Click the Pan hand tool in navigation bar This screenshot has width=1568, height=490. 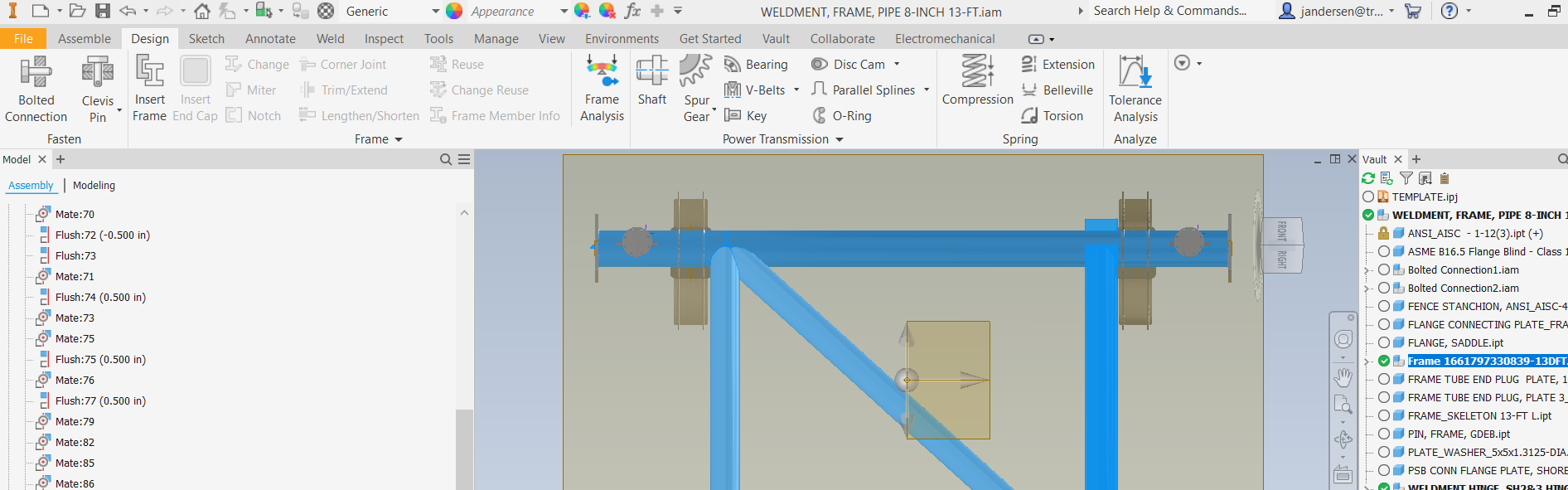1343,378
